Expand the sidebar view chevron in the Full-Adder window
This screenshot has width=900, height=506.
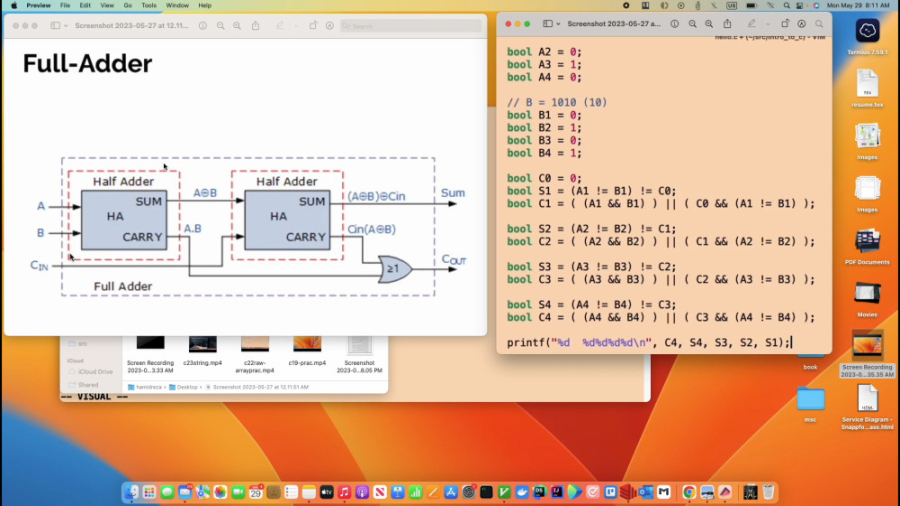(66, 25)
